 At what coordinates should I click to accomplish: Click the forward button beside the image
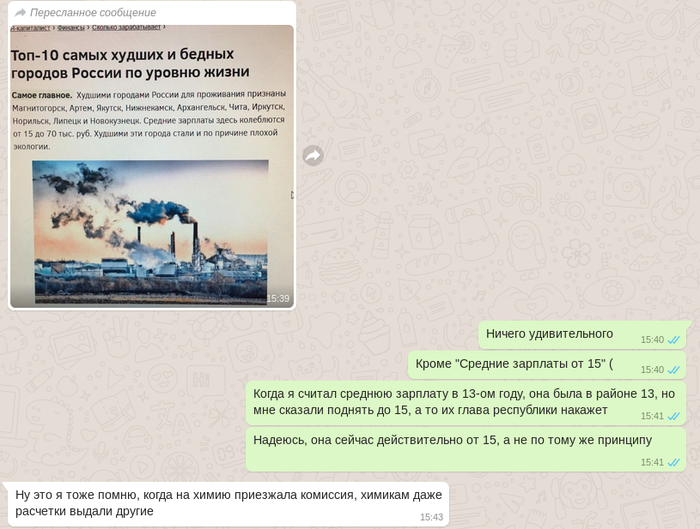coord(313,155)
